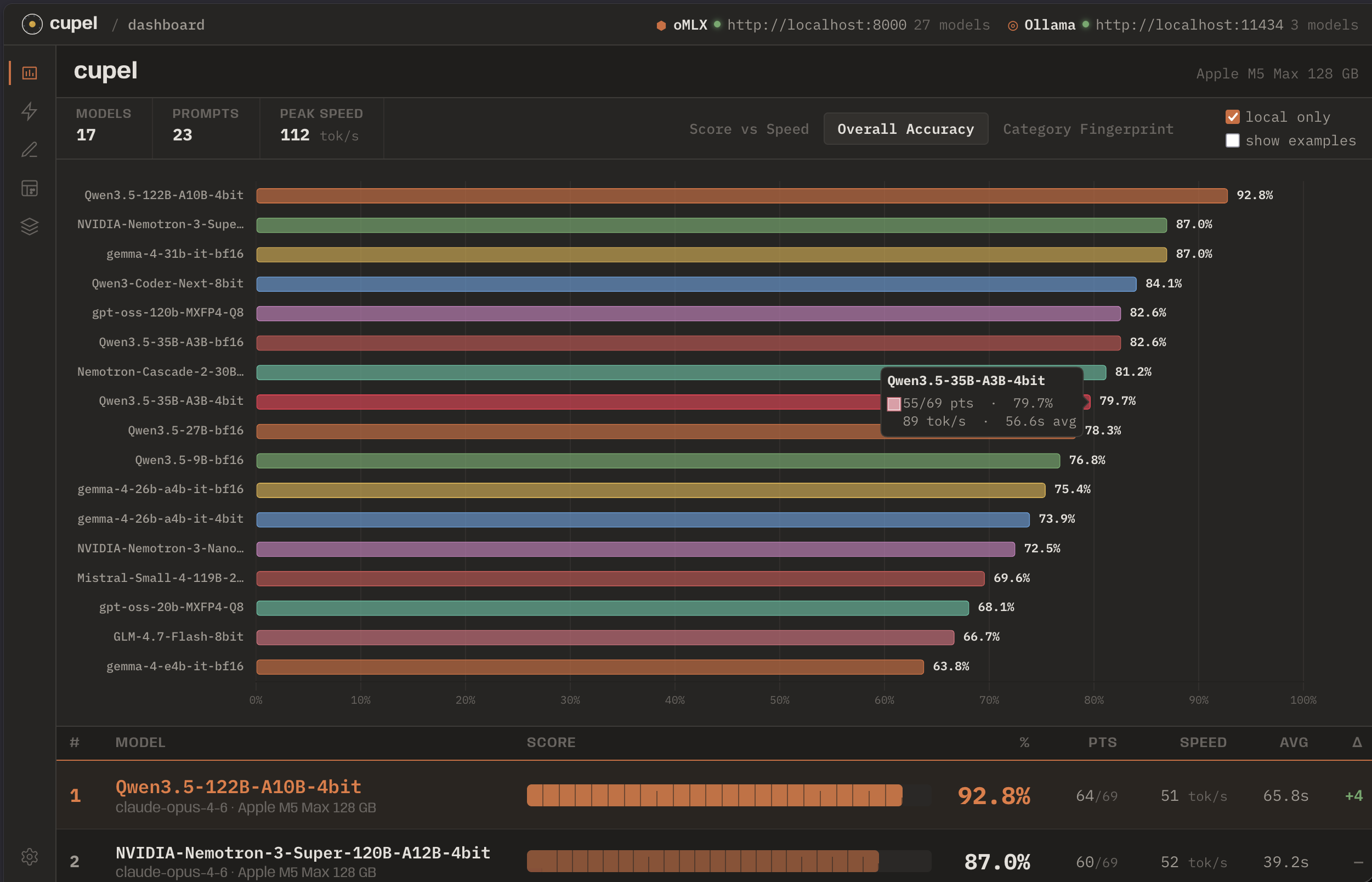Click the pencil edit sidebar icon
This screenshot has height=882, width=1372.
coord(29,150)
